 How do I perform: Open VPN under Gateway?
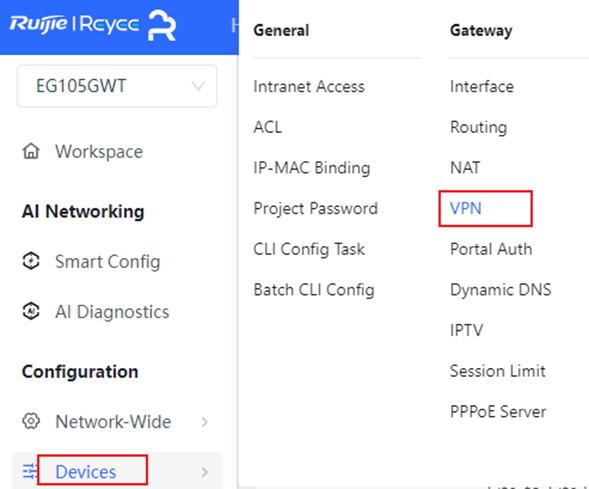coord(466,208)
